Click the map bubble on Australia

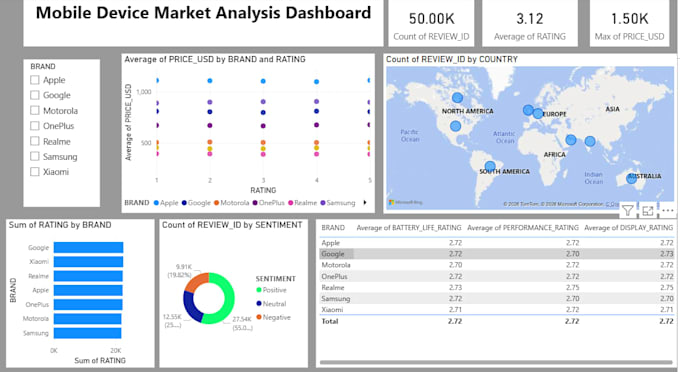click(631, 178)
